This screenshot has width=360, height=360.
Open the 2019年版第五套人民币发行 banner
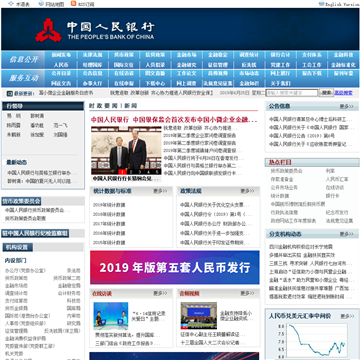click(x=175, y=267)
